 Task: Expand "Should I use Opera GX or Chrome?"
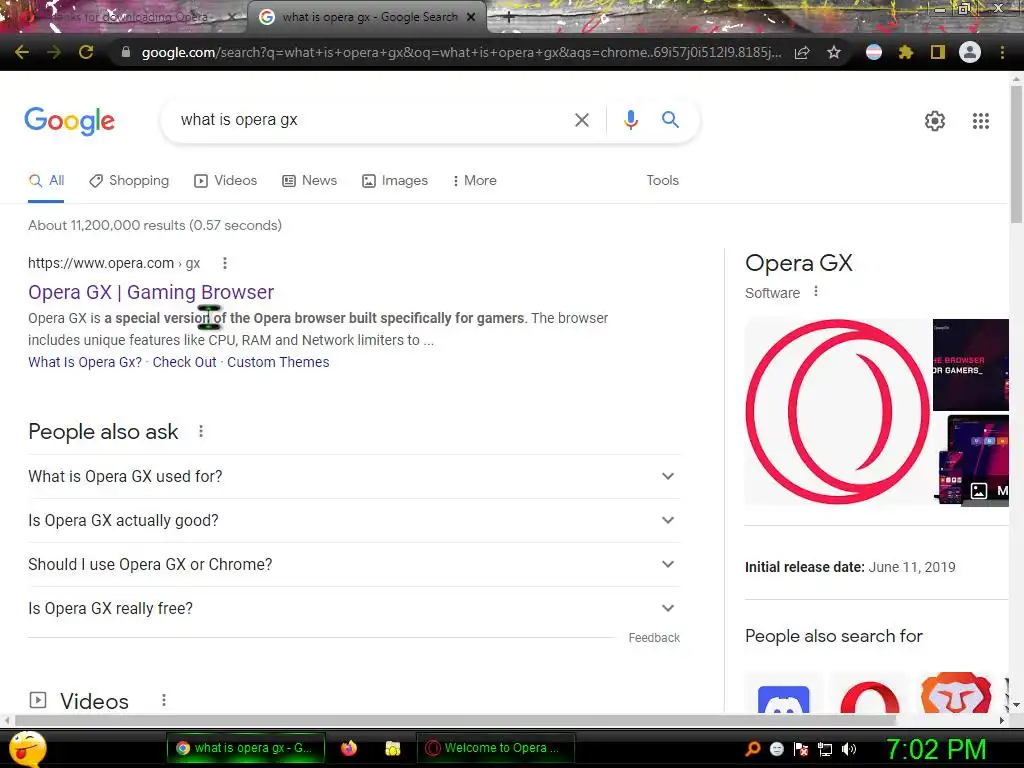pos(354,564)
